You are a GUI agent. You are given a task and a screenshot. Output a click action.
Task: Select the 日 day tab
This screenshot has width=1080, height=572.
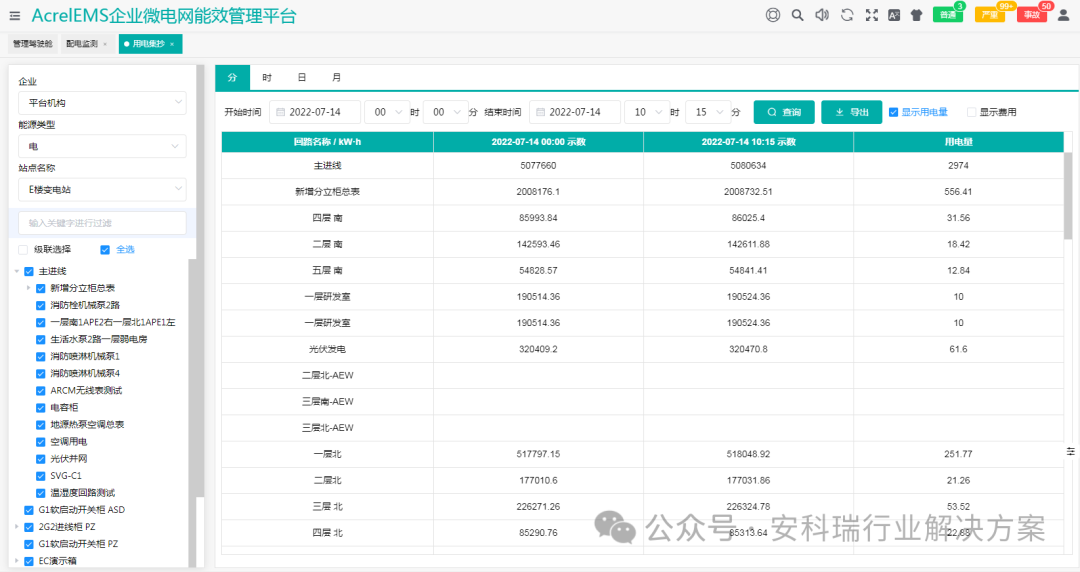(x=301, y=78)
